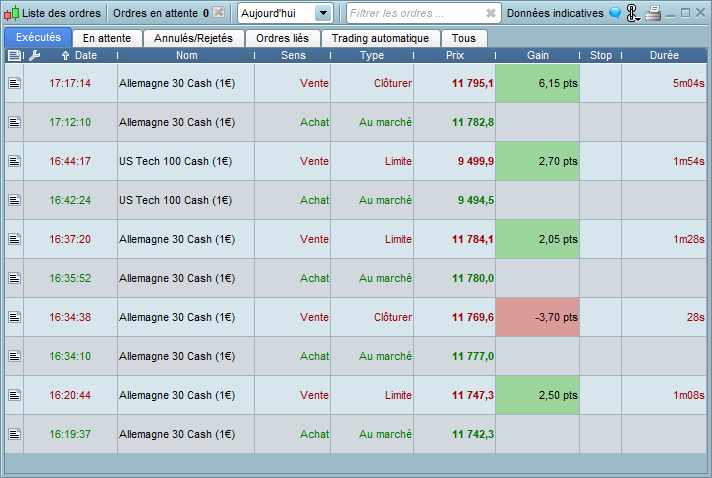This screenshot has height=478, width=712.
Task: Click the Liste des ordres window icon
Action: pyautogui.click(x=11, y=13)
